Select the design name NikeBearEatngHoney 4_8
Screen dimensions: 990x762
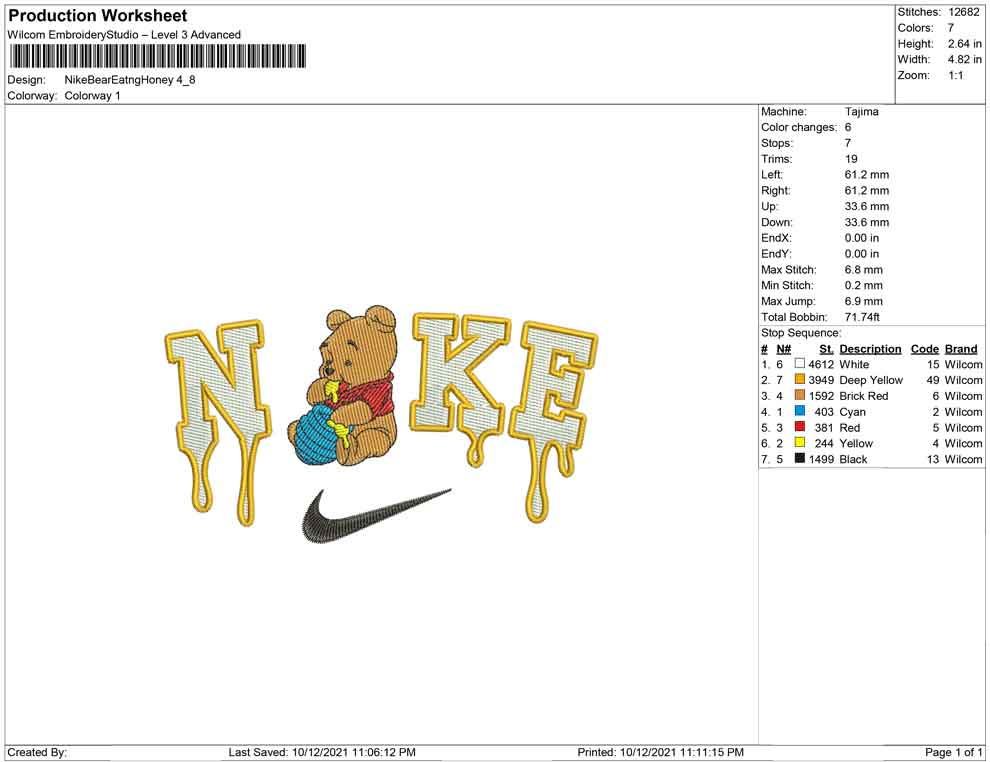(x=129, y=80)
